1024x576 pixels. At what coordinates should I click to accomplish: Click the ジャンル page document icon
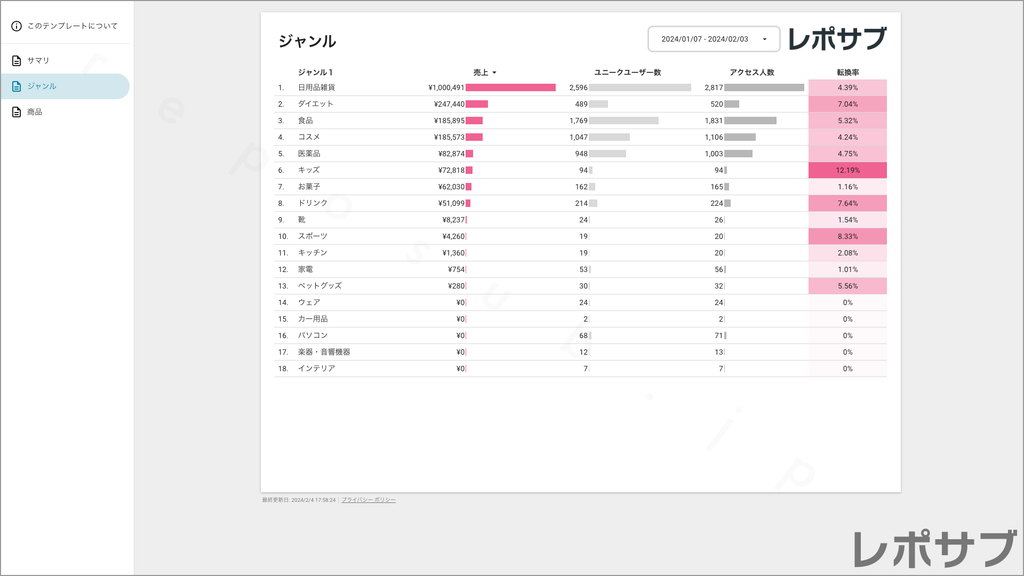(16, 86)
